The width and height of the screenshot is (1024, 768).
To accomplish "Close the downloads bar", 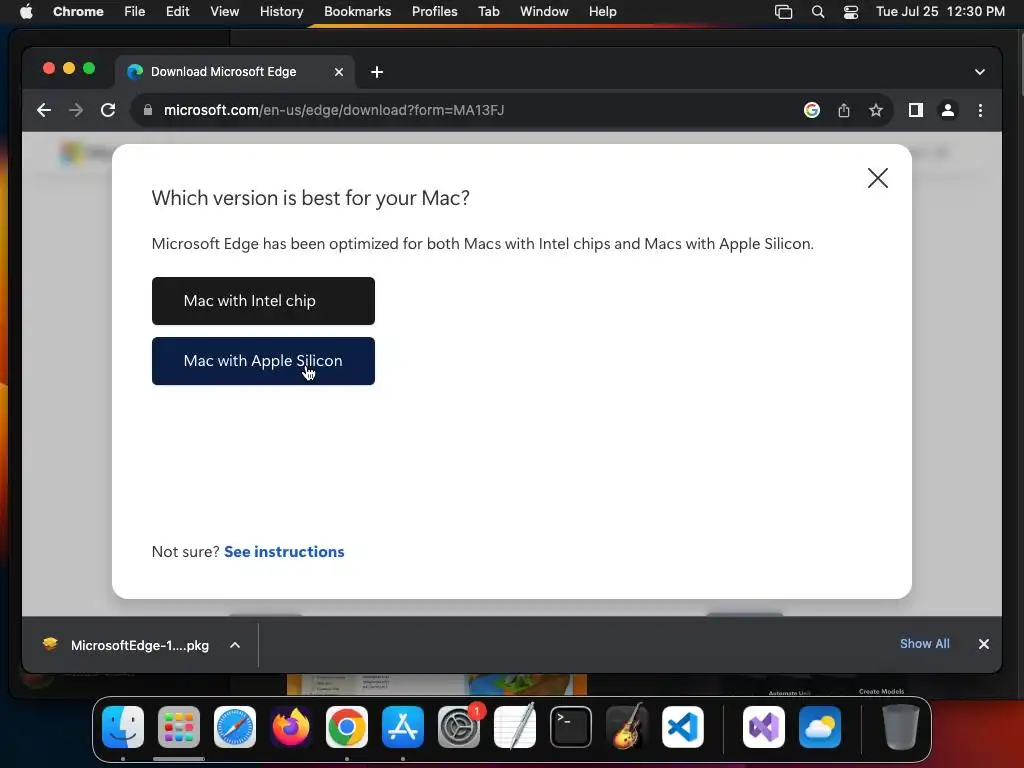I will pyautogui.click(x=984, y=644).
